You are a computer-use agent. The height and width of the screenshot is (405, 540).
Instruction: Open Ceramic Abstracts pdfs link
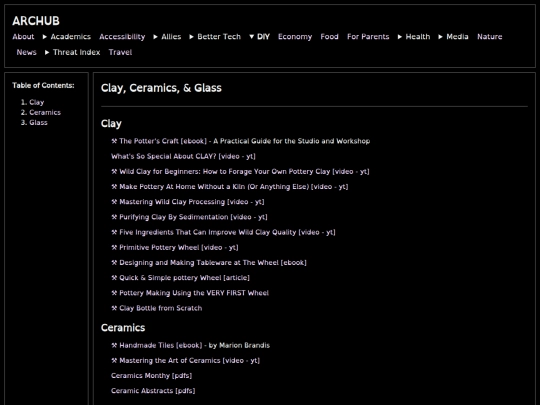pyautogui.click(x=153, y=391)
